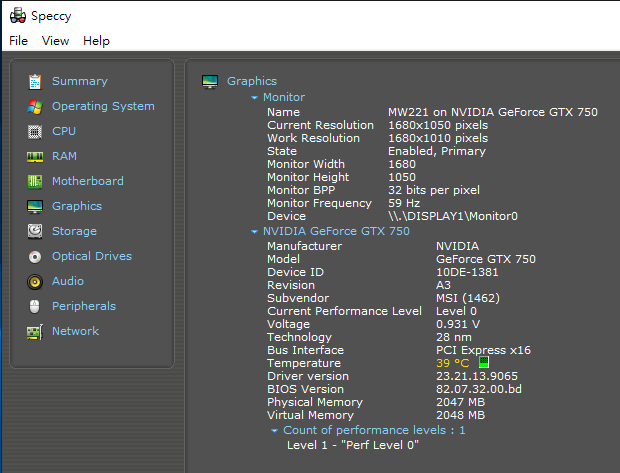
Task: Click the Optical Drives disc icon
Action: click(x=35, y=257)
